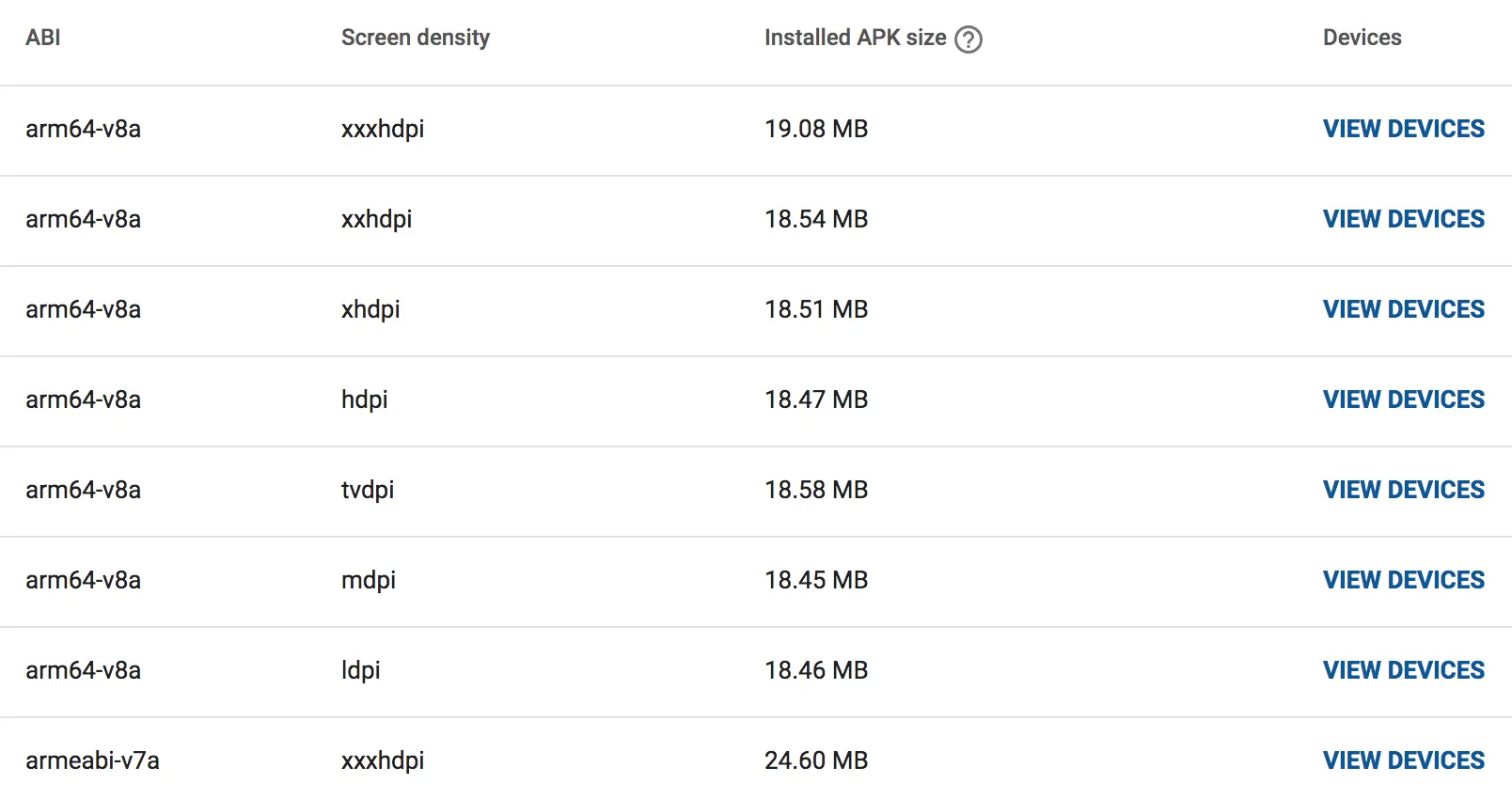
Task: Click the Devices column header
Action: (1362, 38)
